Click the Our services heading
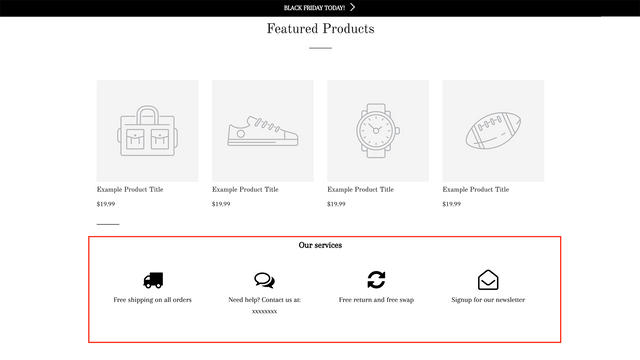 (x=320, y=245)
